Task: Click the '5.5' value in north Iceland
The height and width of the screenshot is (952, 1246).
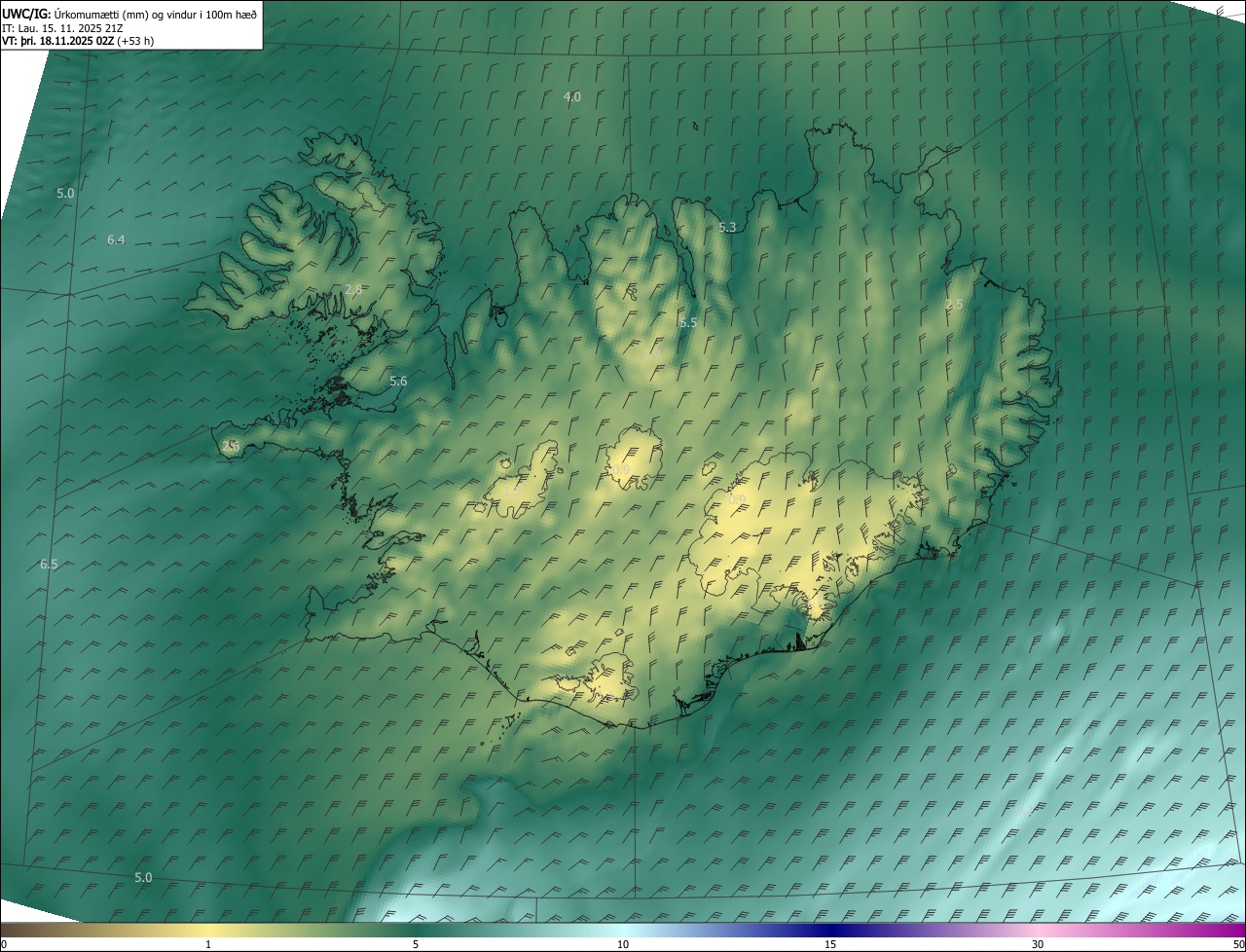Action: click(x=688, y=322)
